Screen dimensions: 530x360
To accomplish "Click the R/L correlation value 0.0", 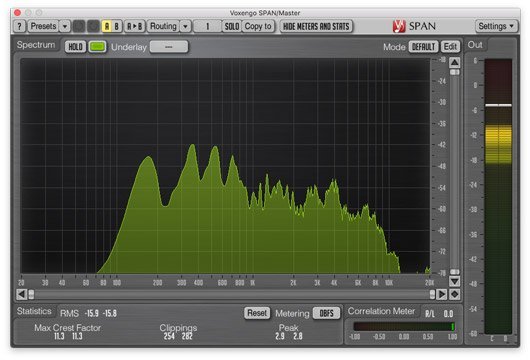I will click(448, 314).
